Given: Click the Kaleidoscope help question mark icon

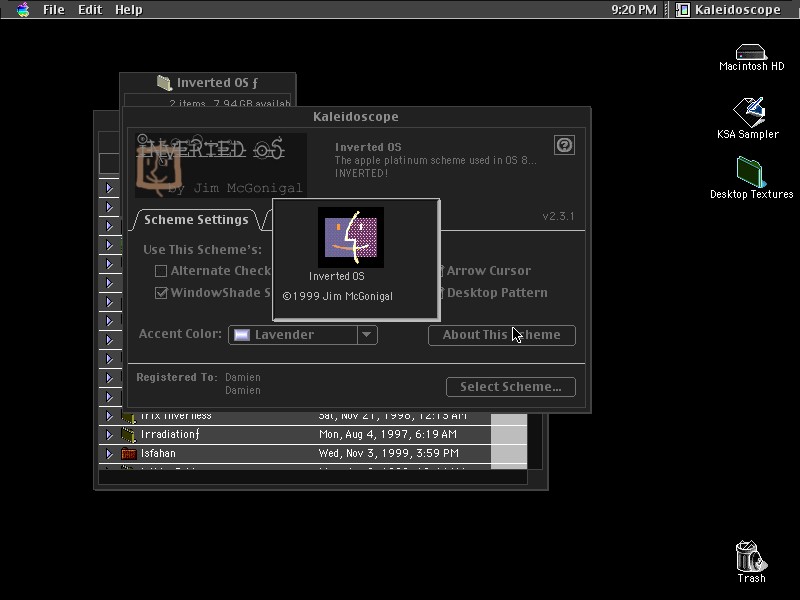Looking at the screenshot, I should [564, 145].
